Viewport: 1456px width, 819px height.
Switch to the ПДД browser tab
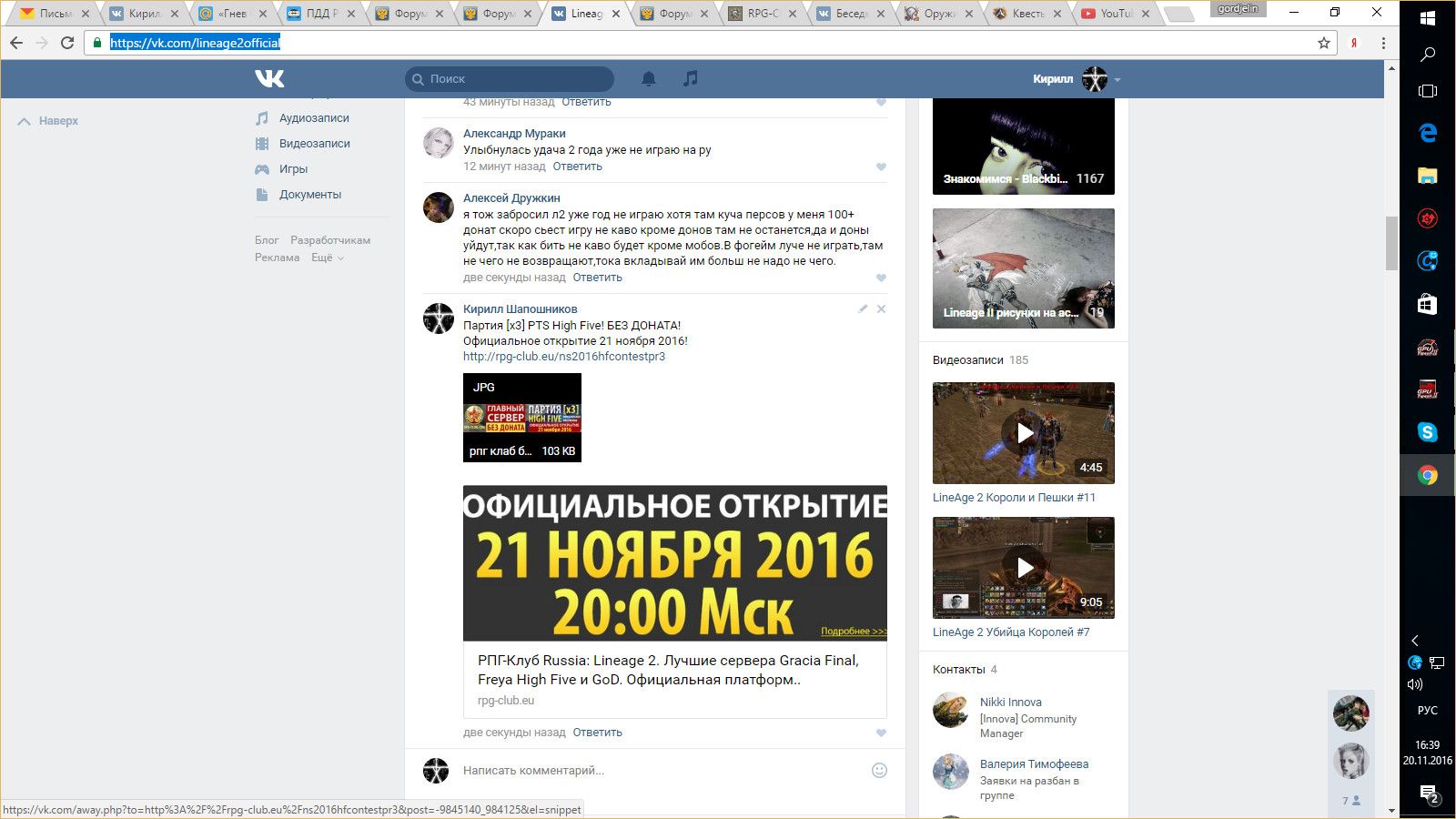point(321,14)
